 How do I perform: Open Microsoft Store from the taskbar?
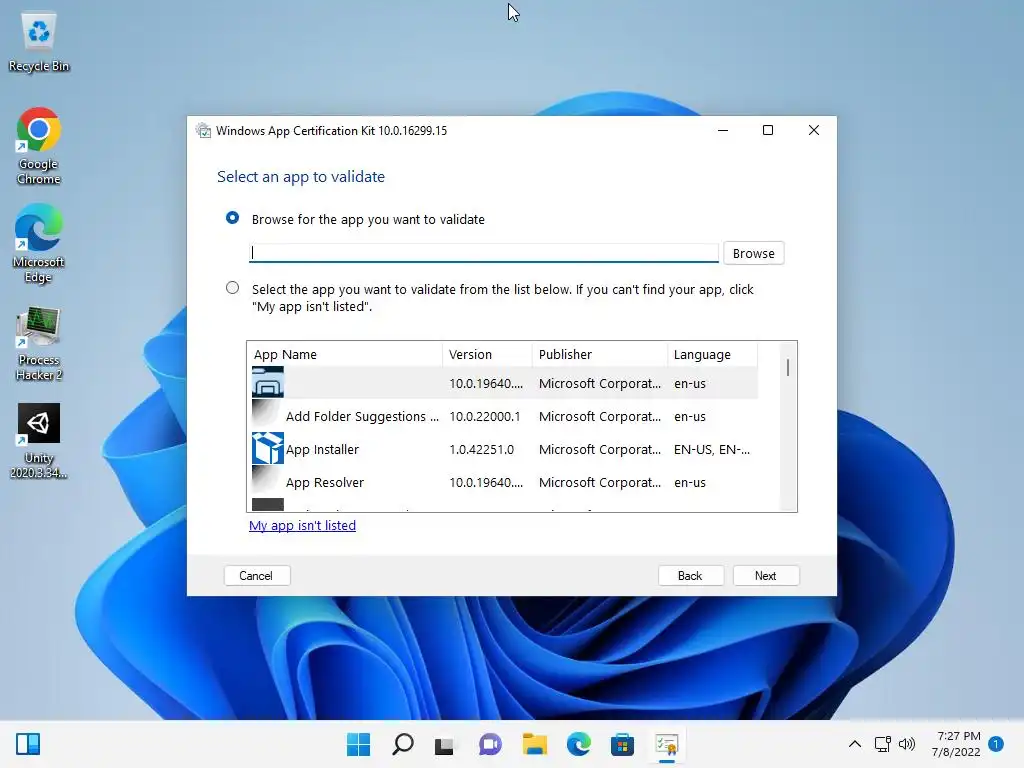click(x=622, y=744)
